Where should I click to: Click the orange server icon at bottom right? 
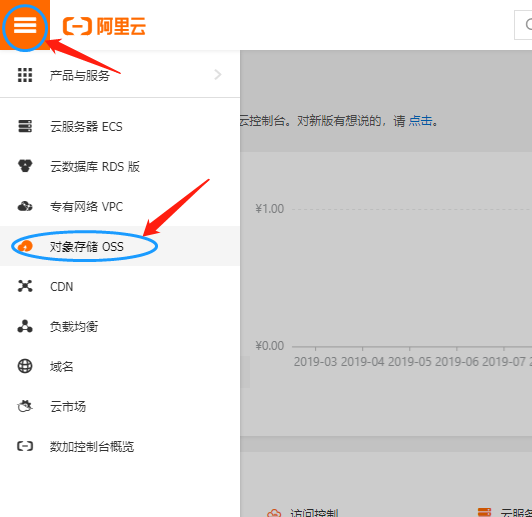pos(484,512)
